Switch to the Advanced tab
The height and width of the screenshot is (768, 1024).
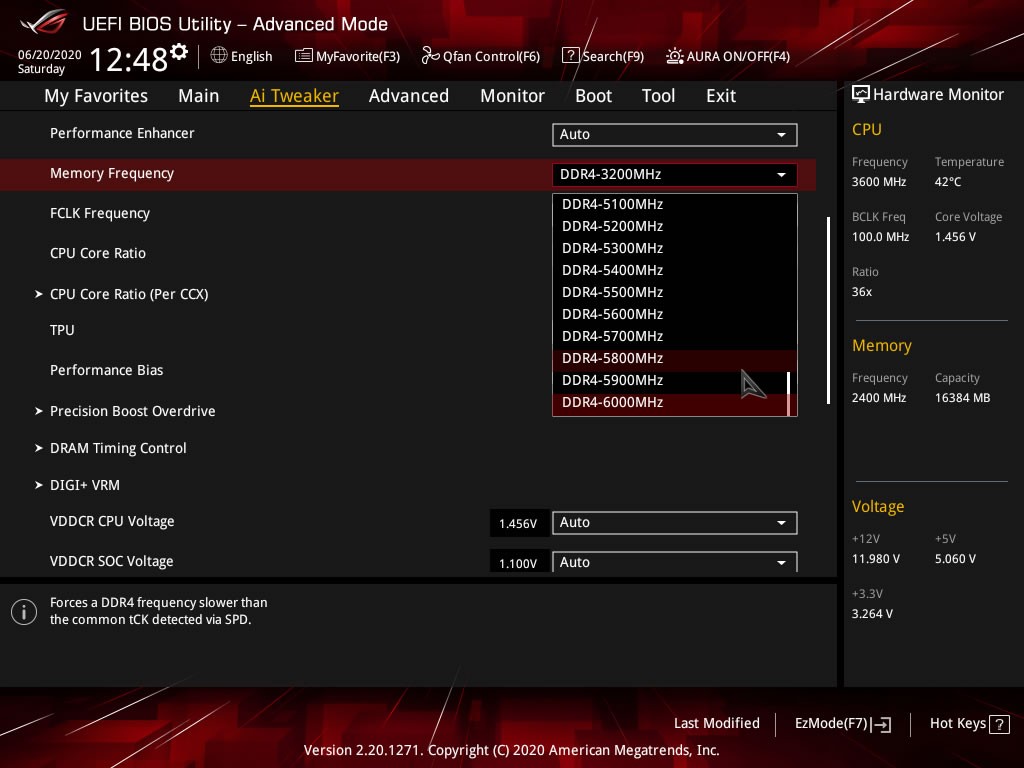(408, 96)
